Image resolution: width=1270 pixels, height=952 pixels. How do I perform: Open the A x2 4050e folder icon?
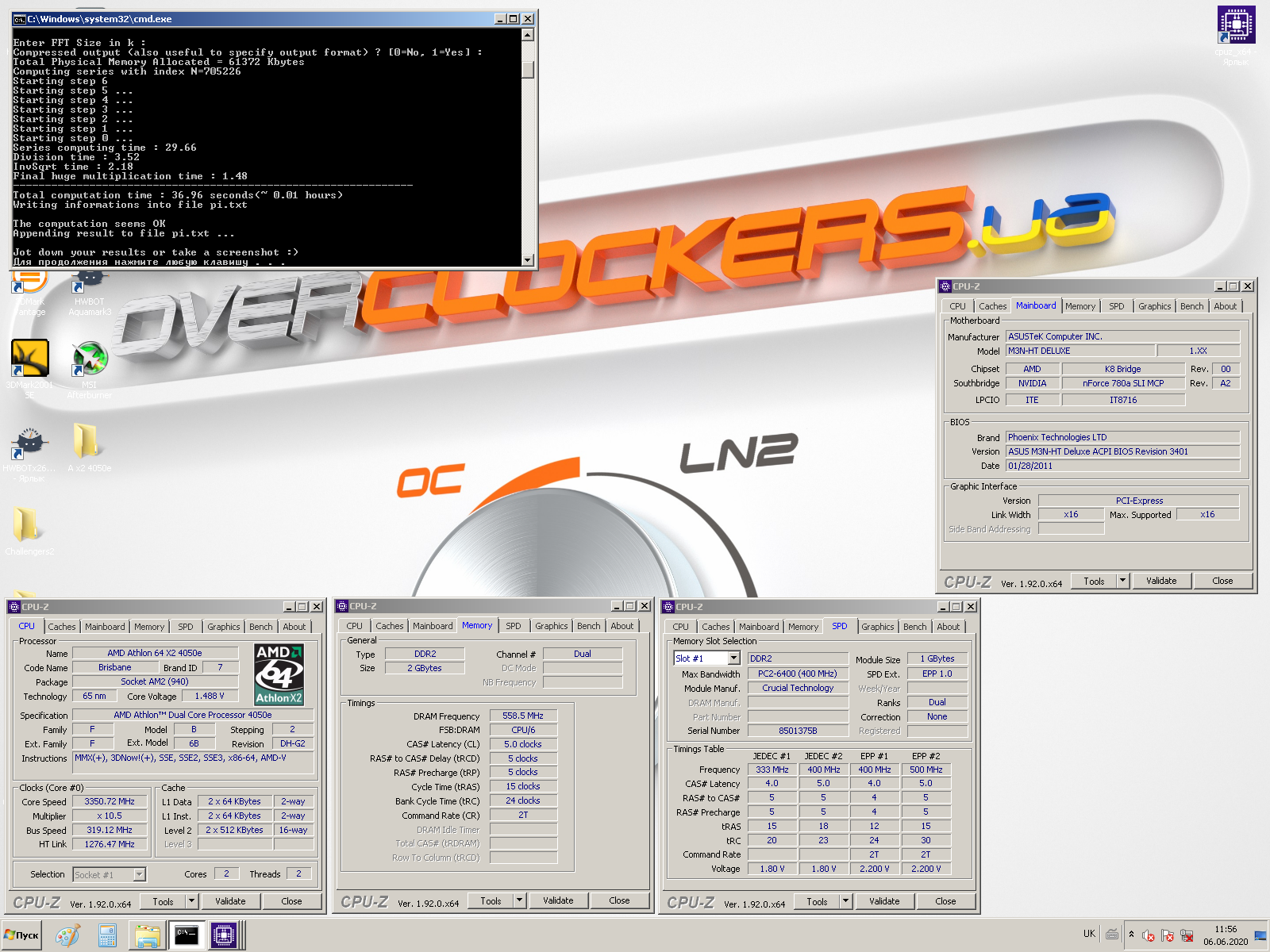(89, 448)
